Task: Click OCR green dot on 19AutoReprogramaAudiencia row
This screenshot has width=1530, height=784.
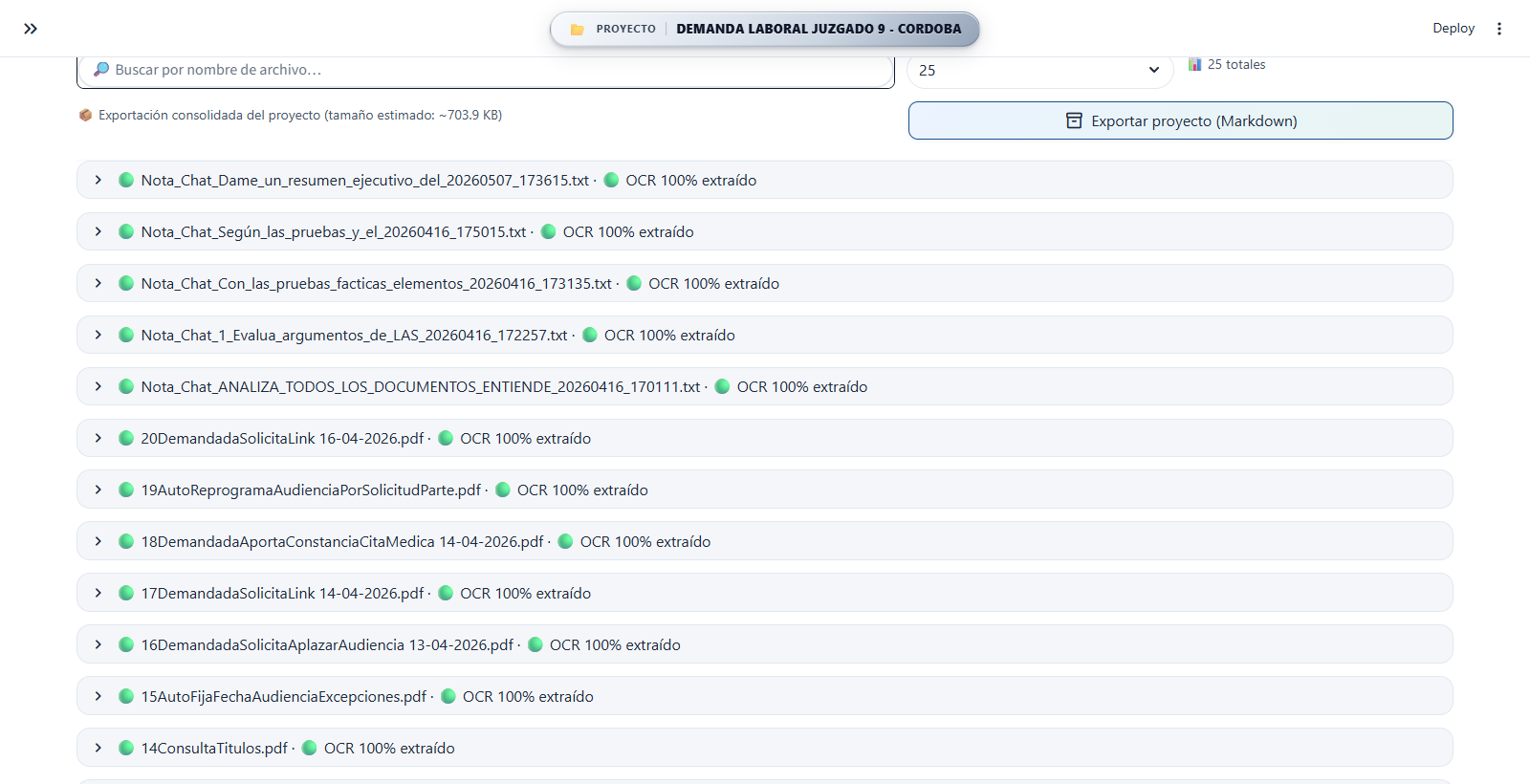Action: click(x=503, y=490)
